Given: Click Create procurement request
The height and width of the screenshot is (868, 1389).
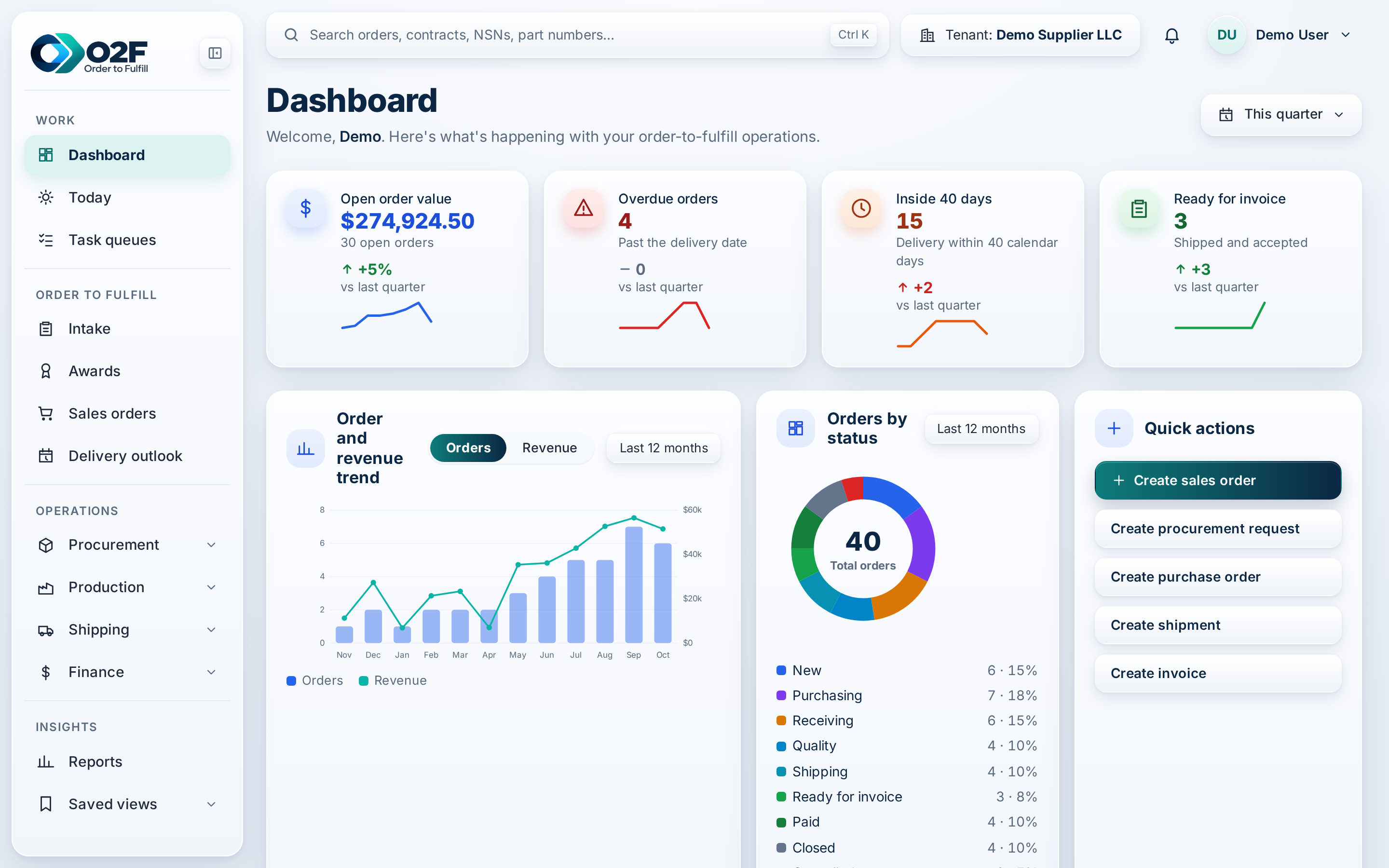Looking at the screenshot, I should 1217,529.
